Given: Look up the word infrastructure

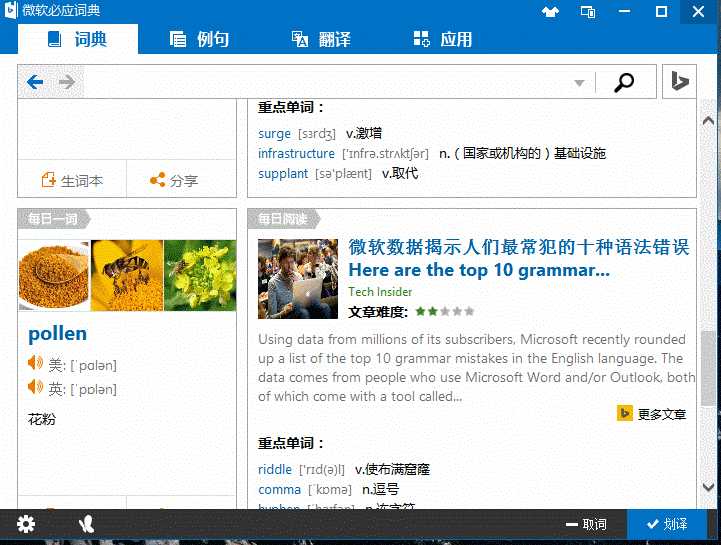Looking at the screenshot, I should (x=297, y=153).
